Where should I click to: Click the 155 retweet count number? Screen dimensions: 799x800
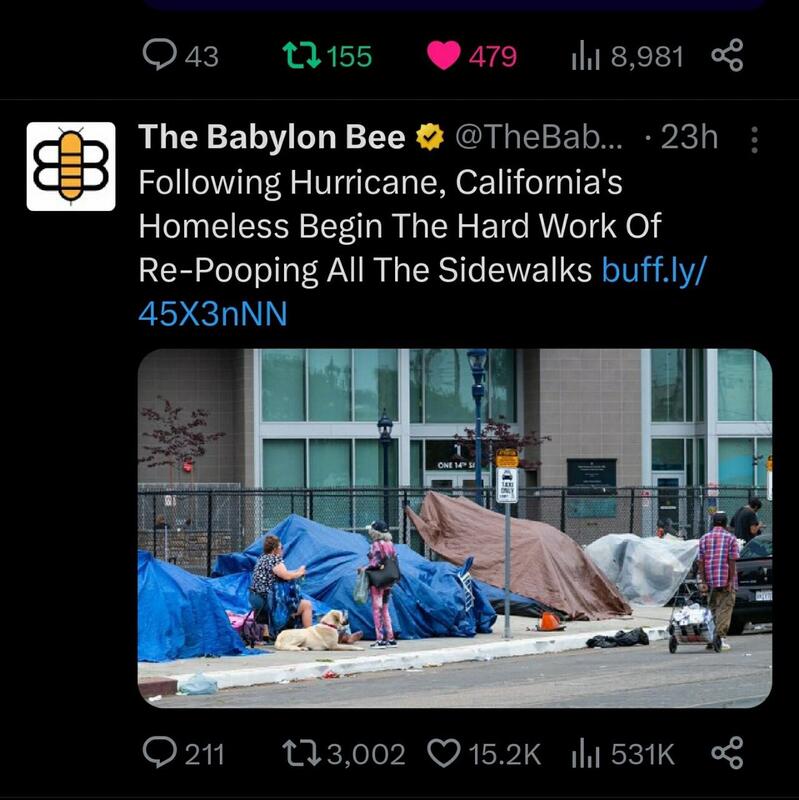349,56
